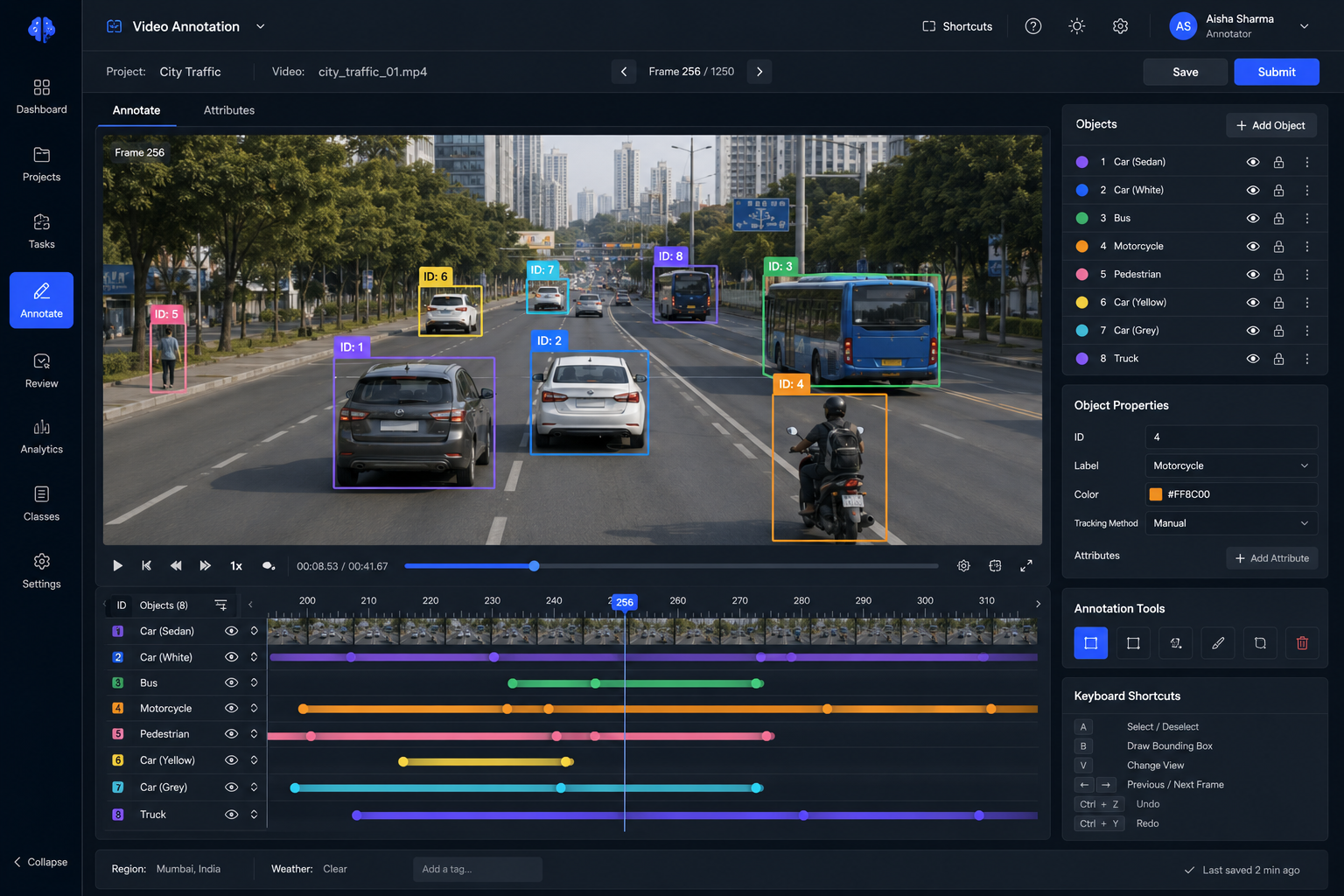Submit the annotation

coord(1277,72)
